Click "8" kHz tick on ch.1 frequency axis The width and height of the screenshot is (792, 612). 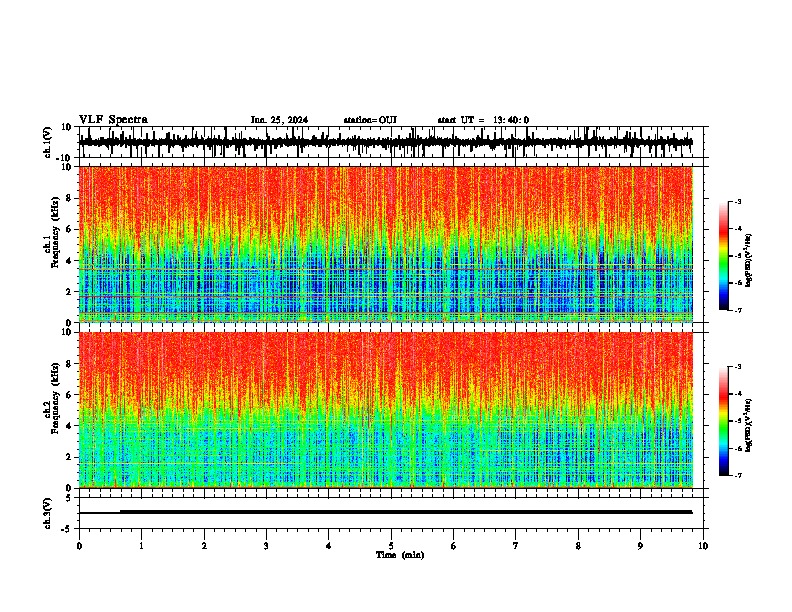pyautogui.click(x=70, y=198)
